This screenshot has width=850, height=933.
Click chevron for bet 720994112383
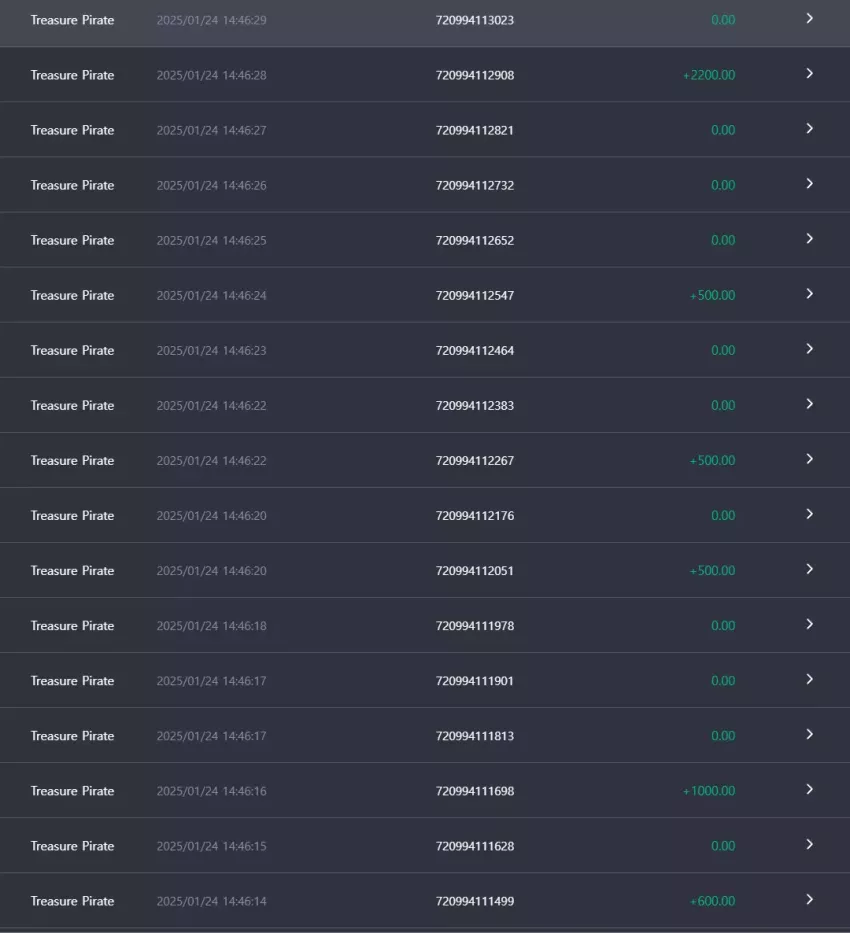tap(810, 404)
